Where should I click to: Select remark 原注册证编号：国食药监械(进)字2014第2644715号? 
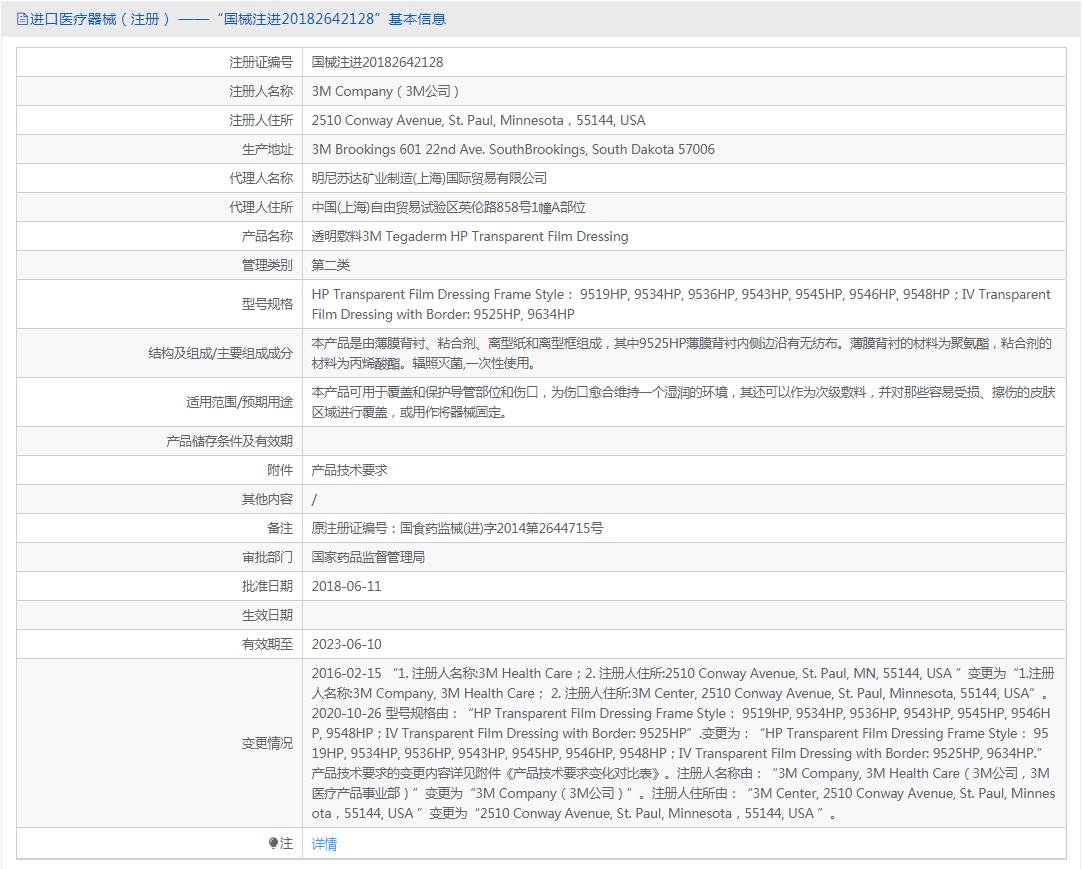click(457, 528)
